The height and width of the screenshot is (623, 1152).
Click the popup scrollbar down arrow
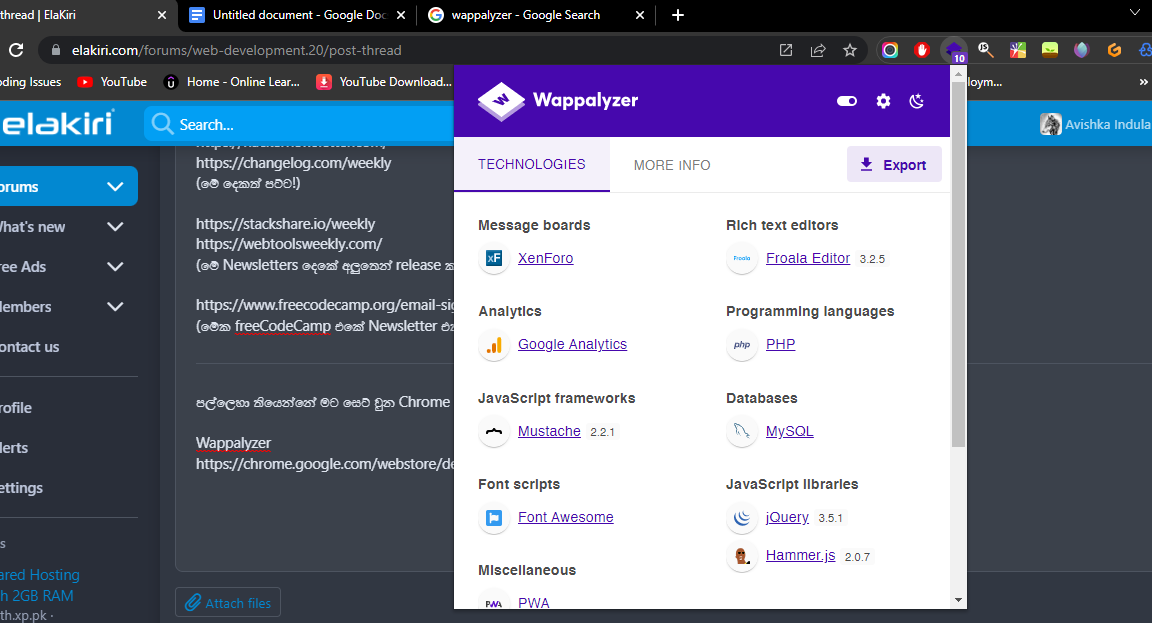coord(958,600)
